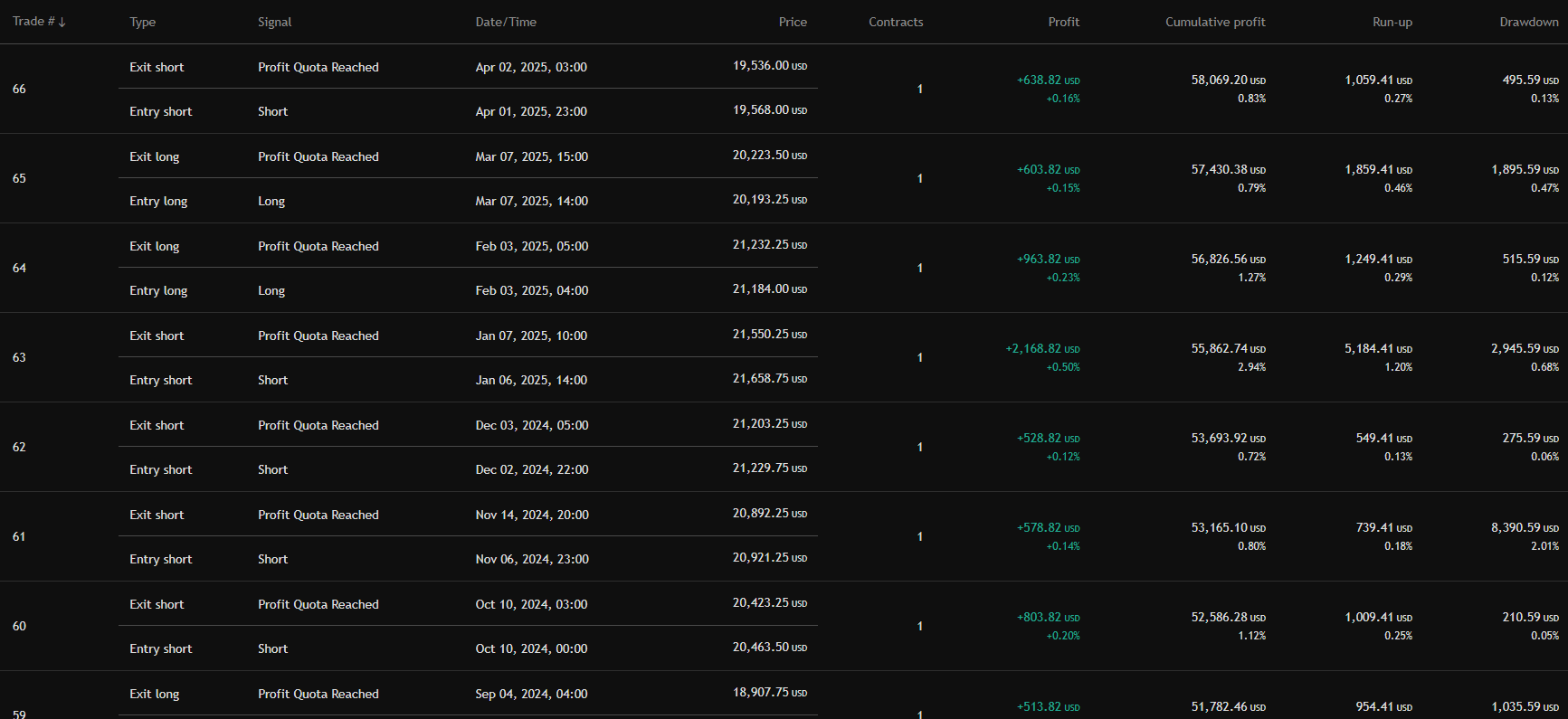Click entry date Feb 03, 2025, 04:00
The width and height of the screenshot is (1568, 719).
532,290
